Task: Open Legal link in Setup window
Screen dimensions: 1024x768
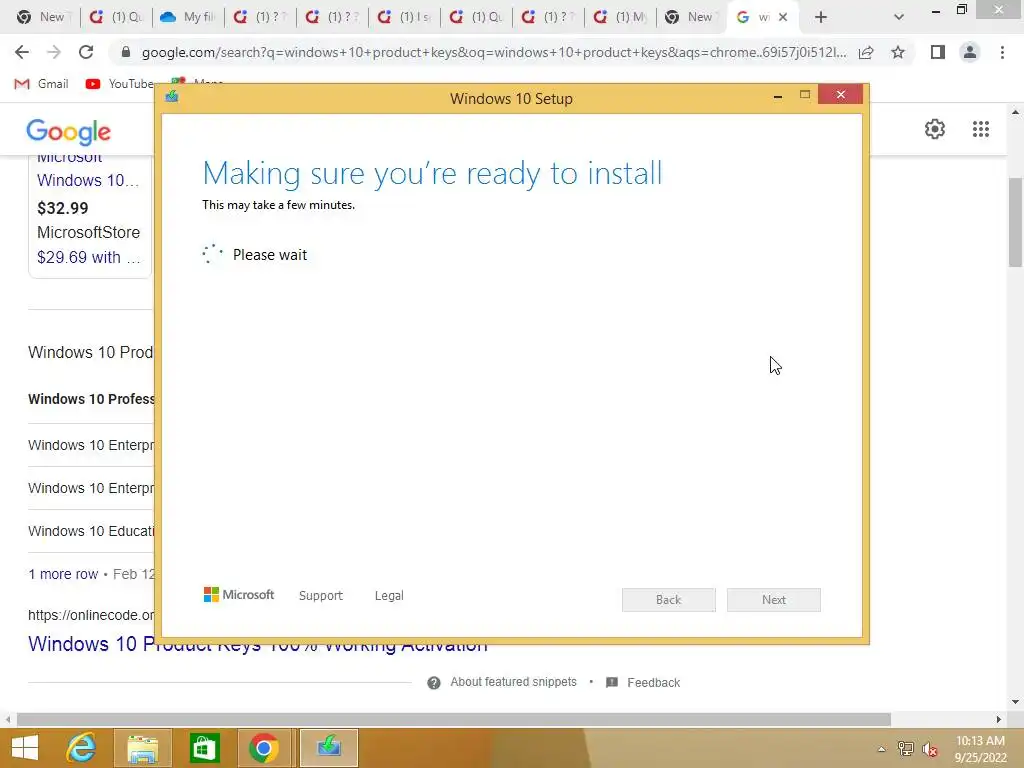Action: point(389,596)
